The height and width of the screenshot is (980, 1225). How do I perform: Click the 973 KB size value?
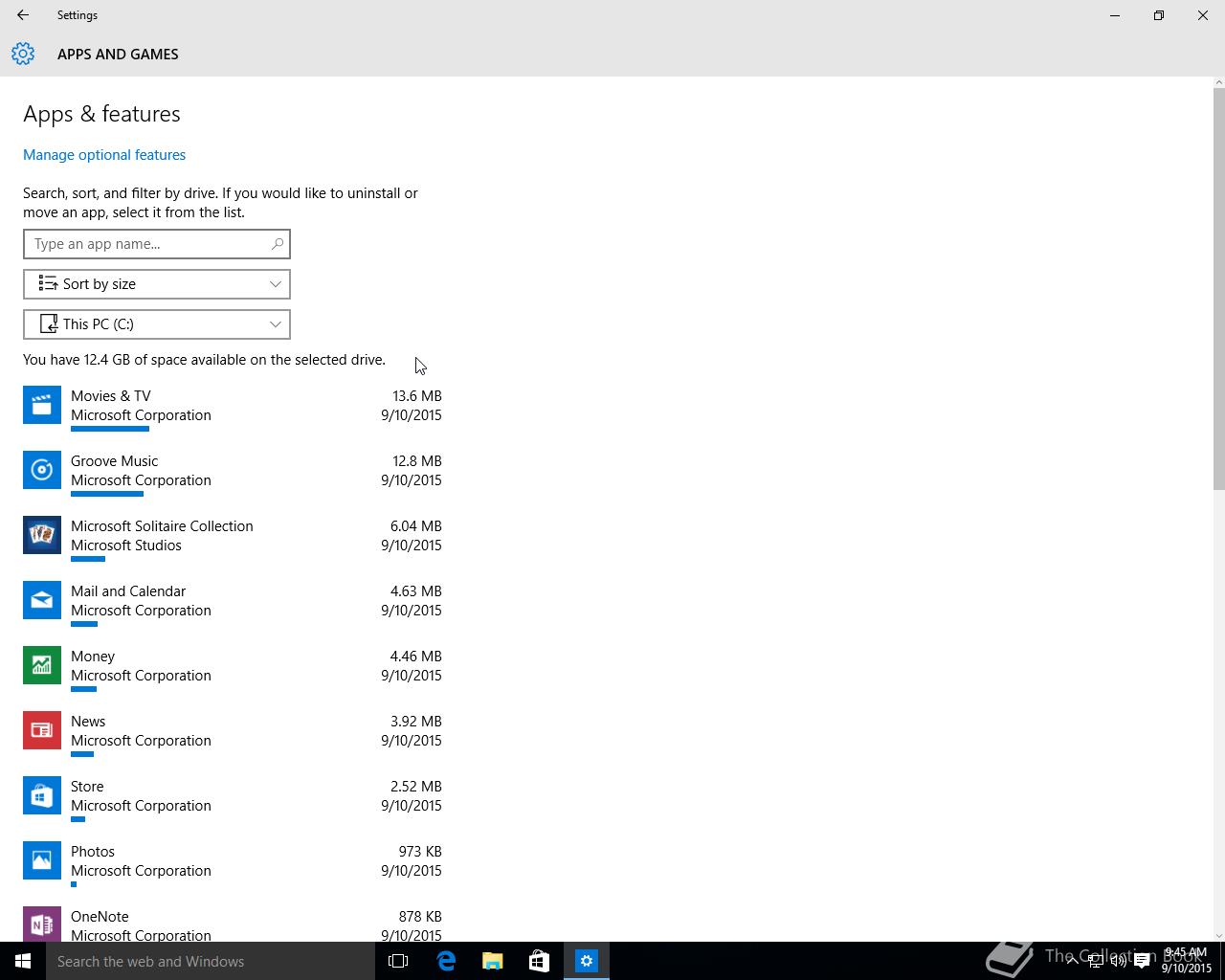point(420,852)
